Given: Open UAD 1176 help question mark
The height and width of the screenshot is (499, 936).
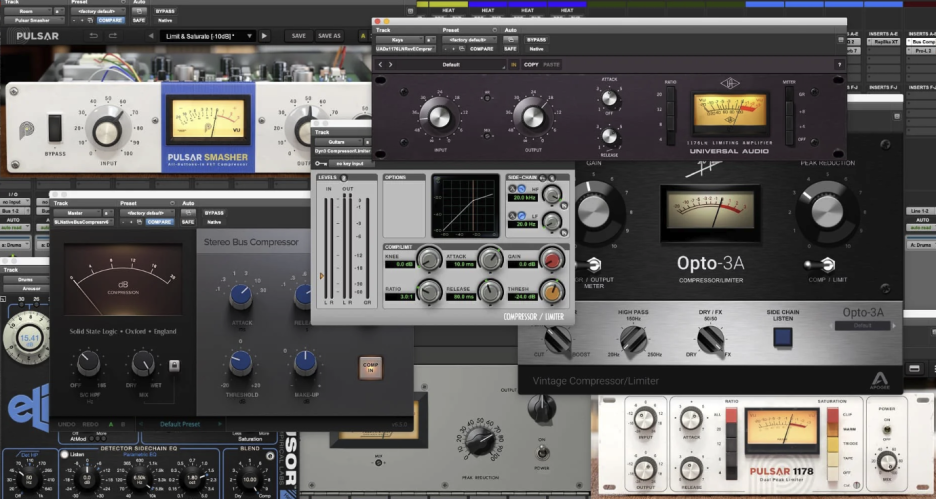Looking at the screenshot, I should [x=839, y=64].
